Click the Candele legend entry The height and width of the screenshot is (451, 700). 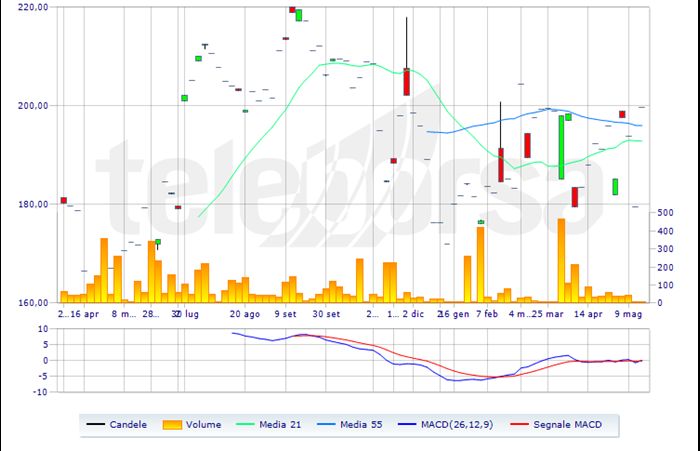117,425
